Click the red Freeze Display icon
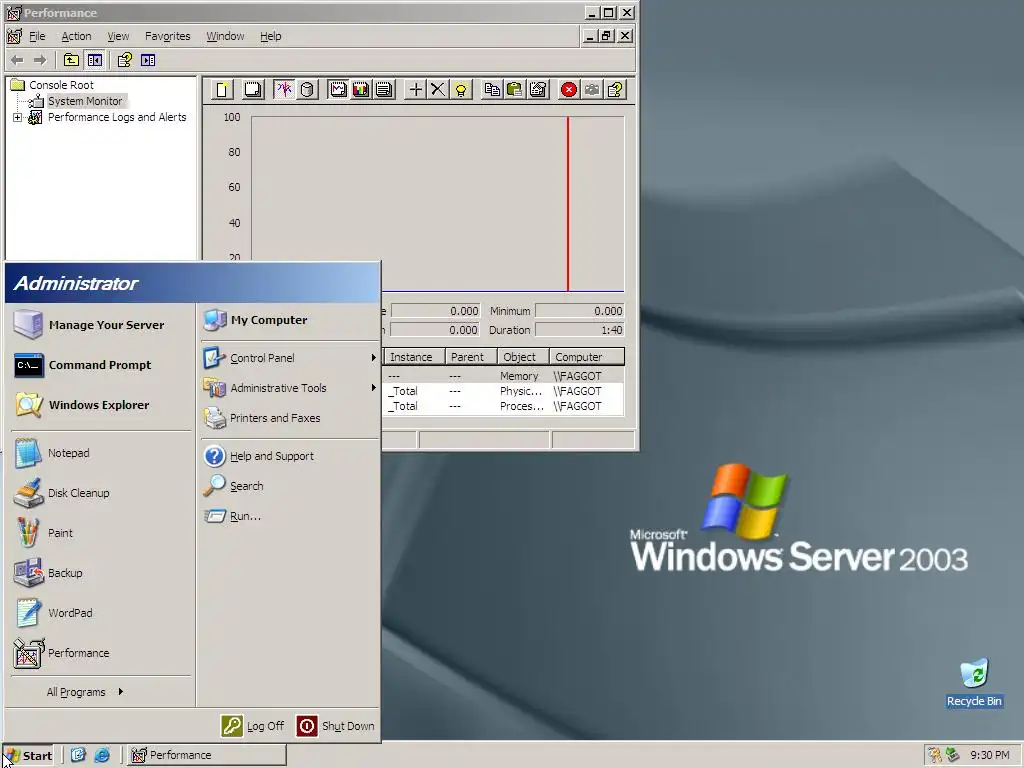The height and width of the screenshot is (768, 1024). tap(569, 89)
